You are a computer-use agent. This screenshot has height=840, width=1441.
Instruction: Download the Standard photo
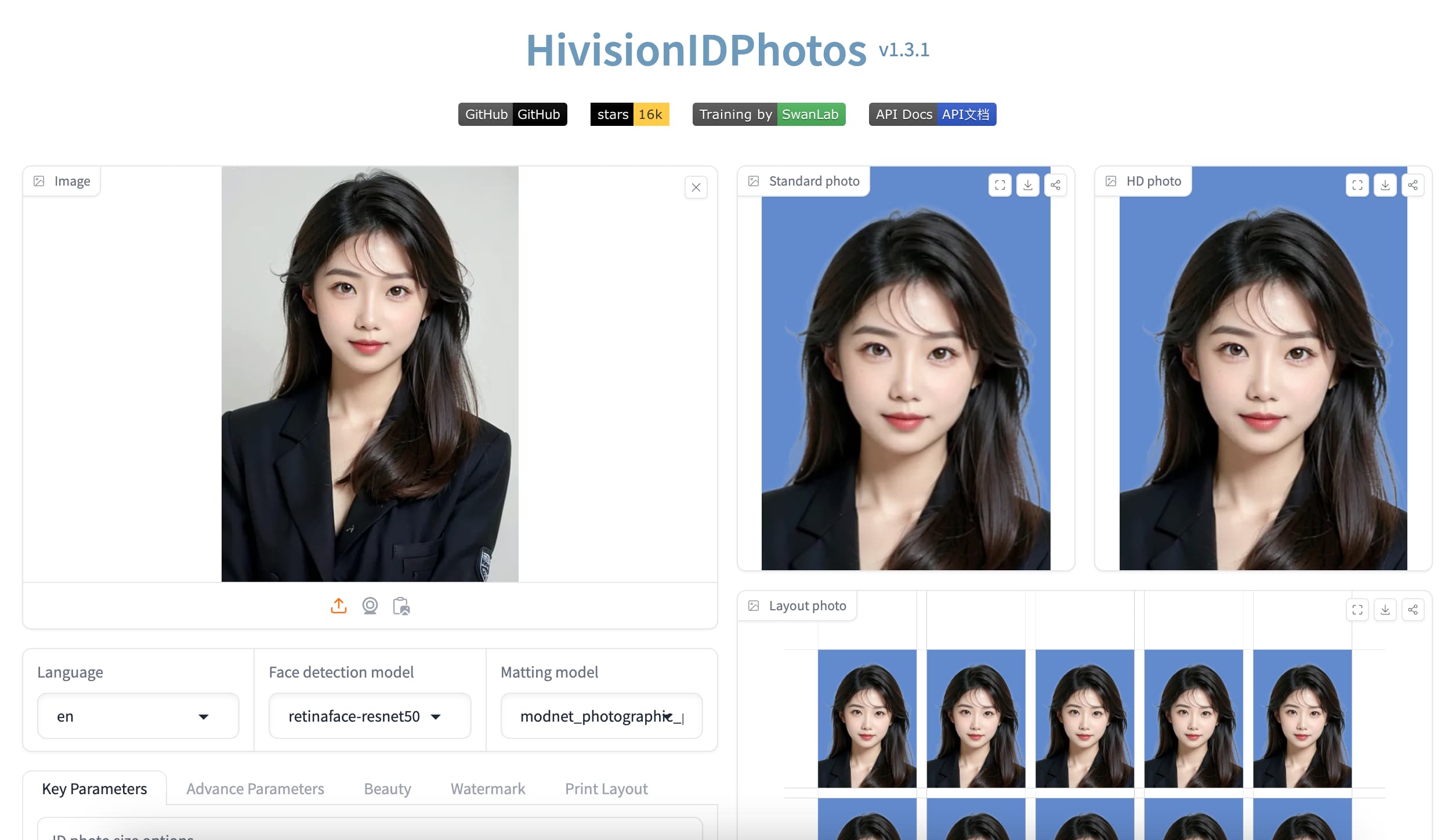click(x=1028, y=185)
